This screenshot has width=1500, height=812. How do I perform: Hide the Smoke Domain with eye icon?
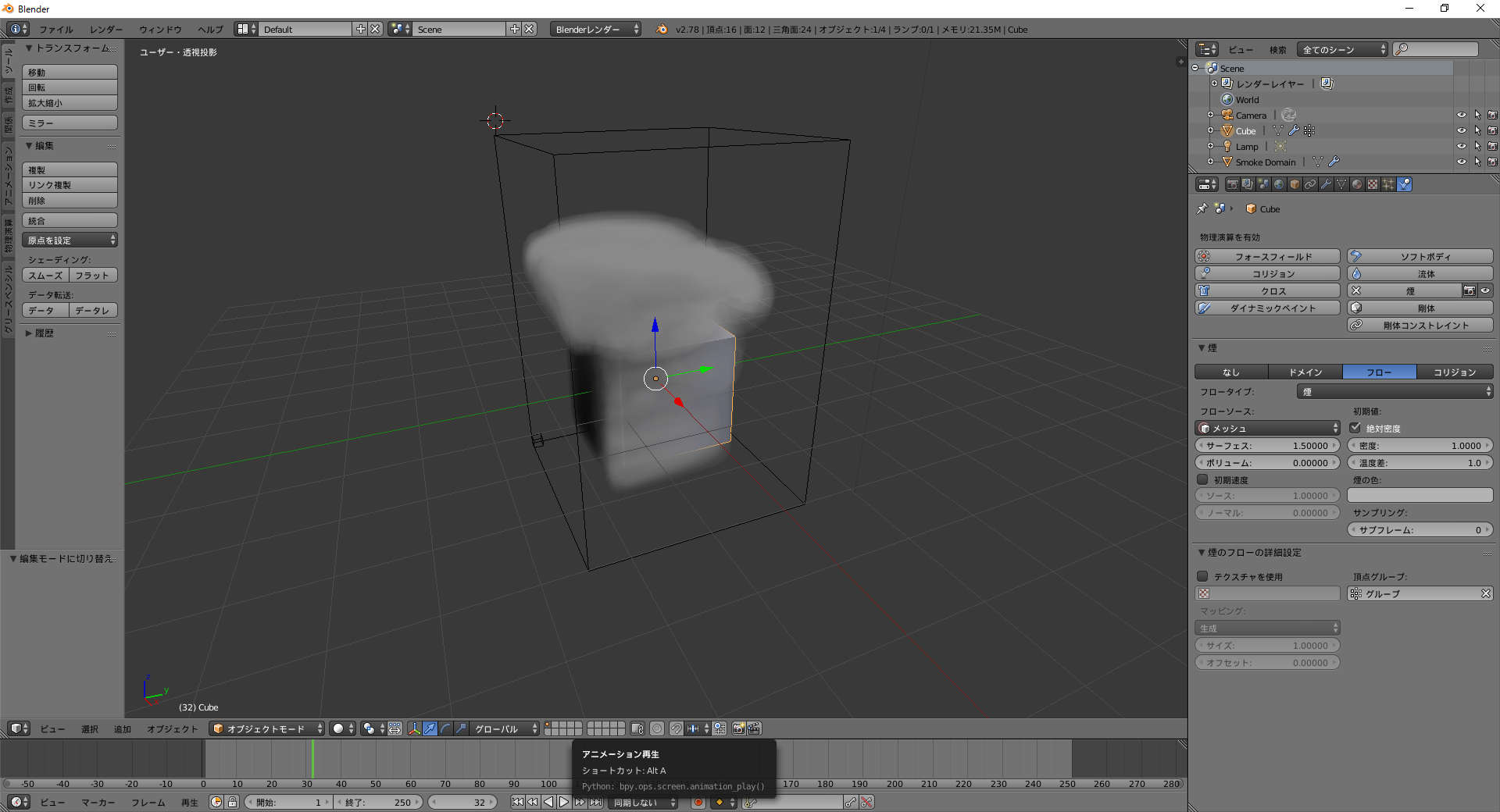point(1461,162)
